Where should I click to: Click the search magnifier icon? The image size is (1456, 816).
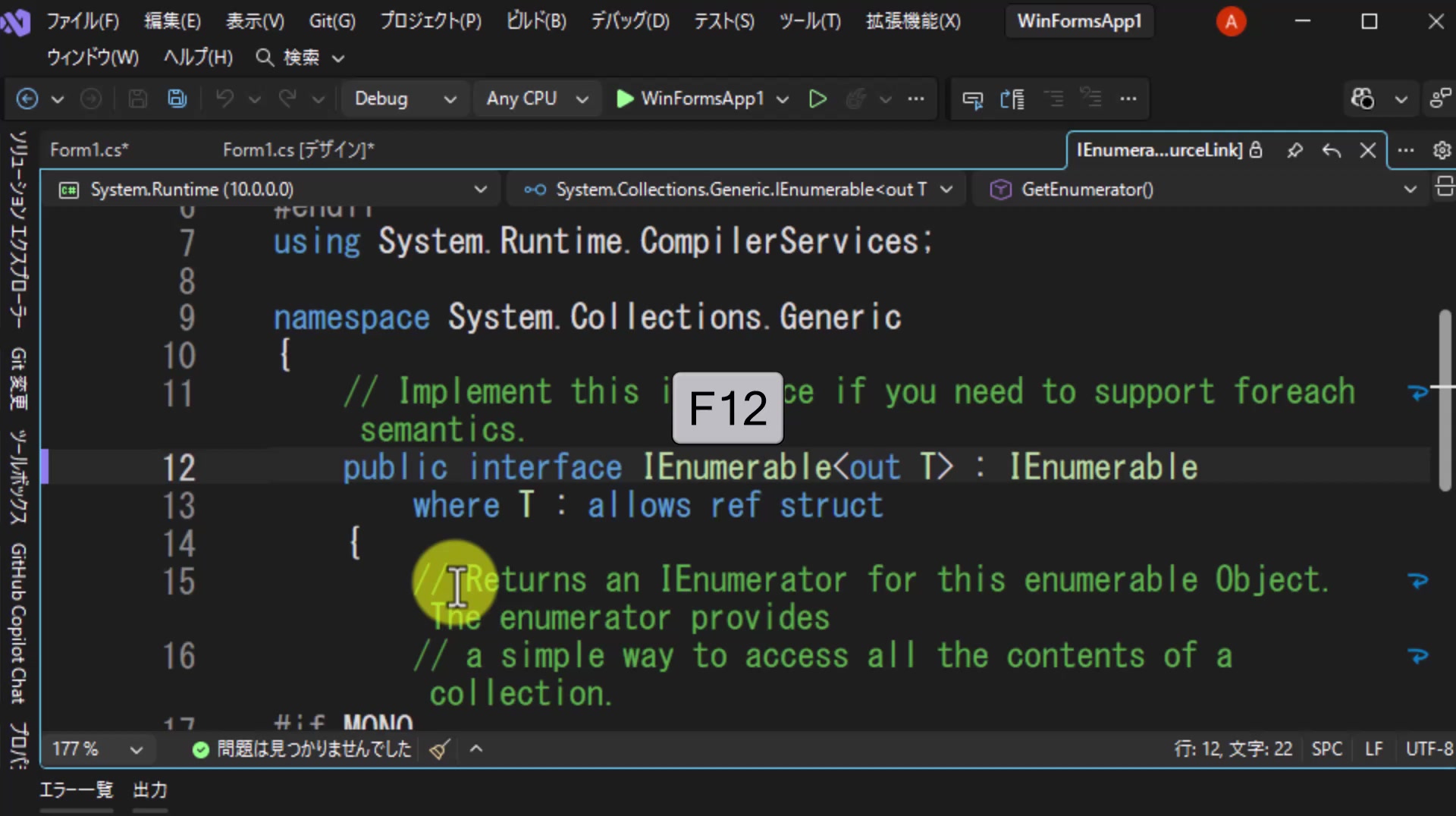264,58
